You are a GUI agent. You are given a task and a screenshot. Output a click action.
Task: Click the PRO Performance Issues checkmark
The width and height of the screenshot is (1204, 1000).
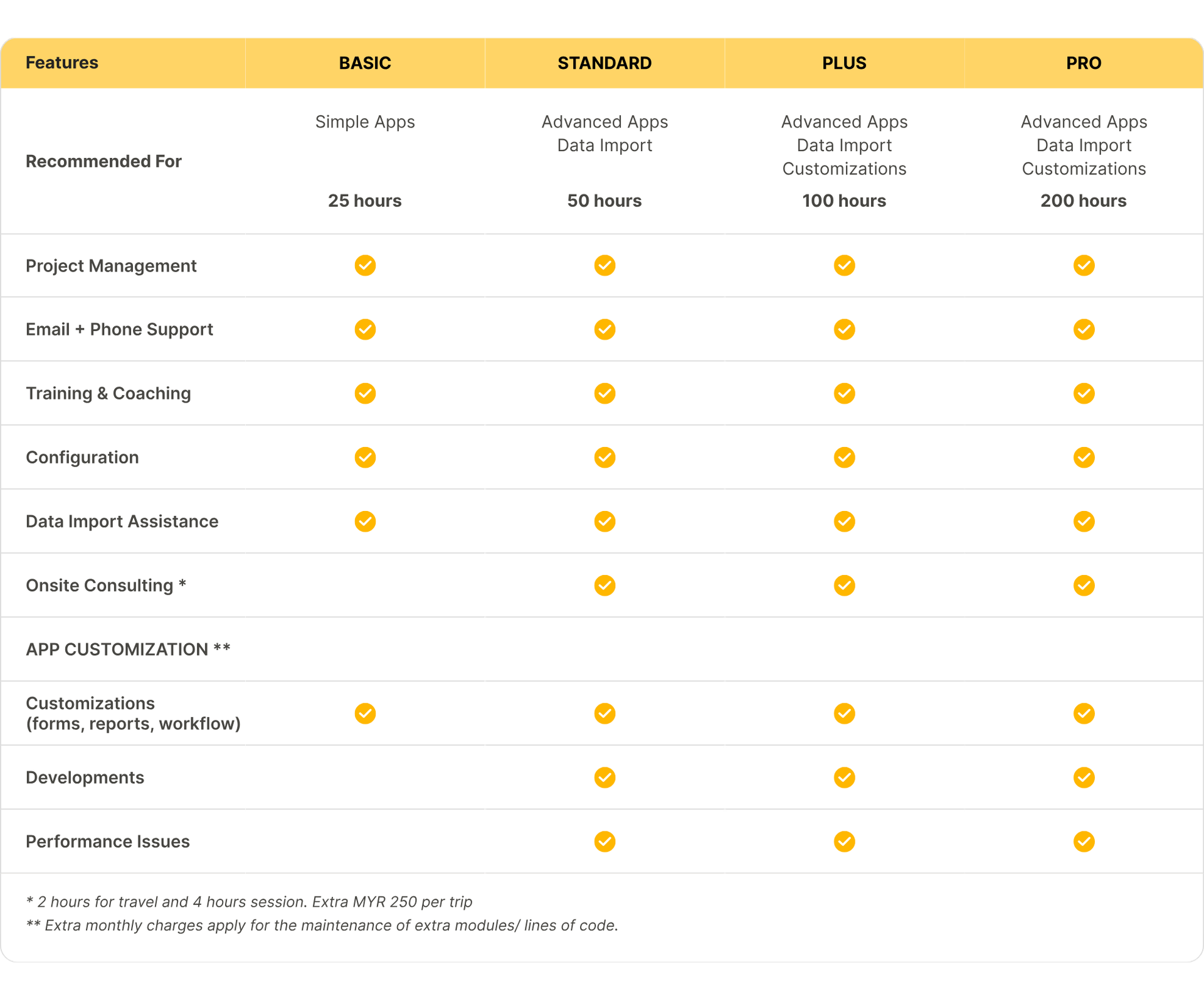click(x=1084, y=841)
